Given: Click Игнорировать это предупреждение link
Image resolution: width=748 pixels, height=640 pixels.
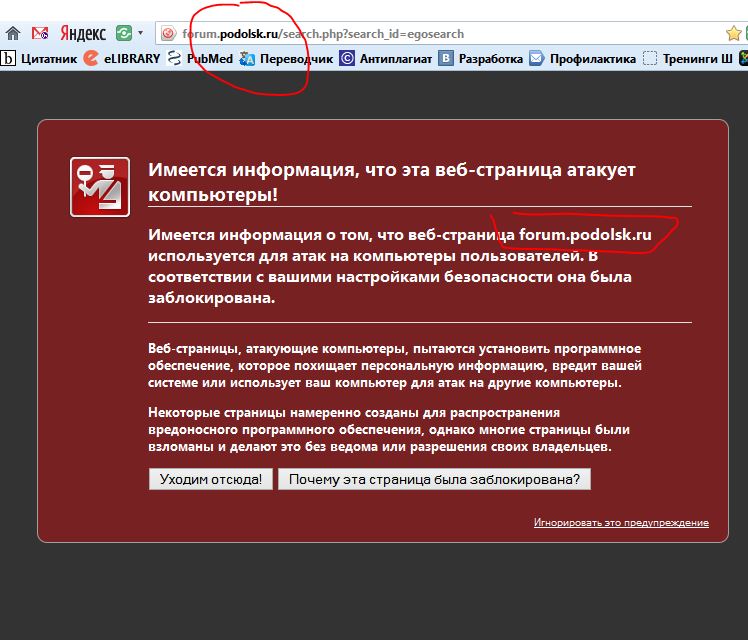Looking at the screenshot, I should click(x=621, y=523).
